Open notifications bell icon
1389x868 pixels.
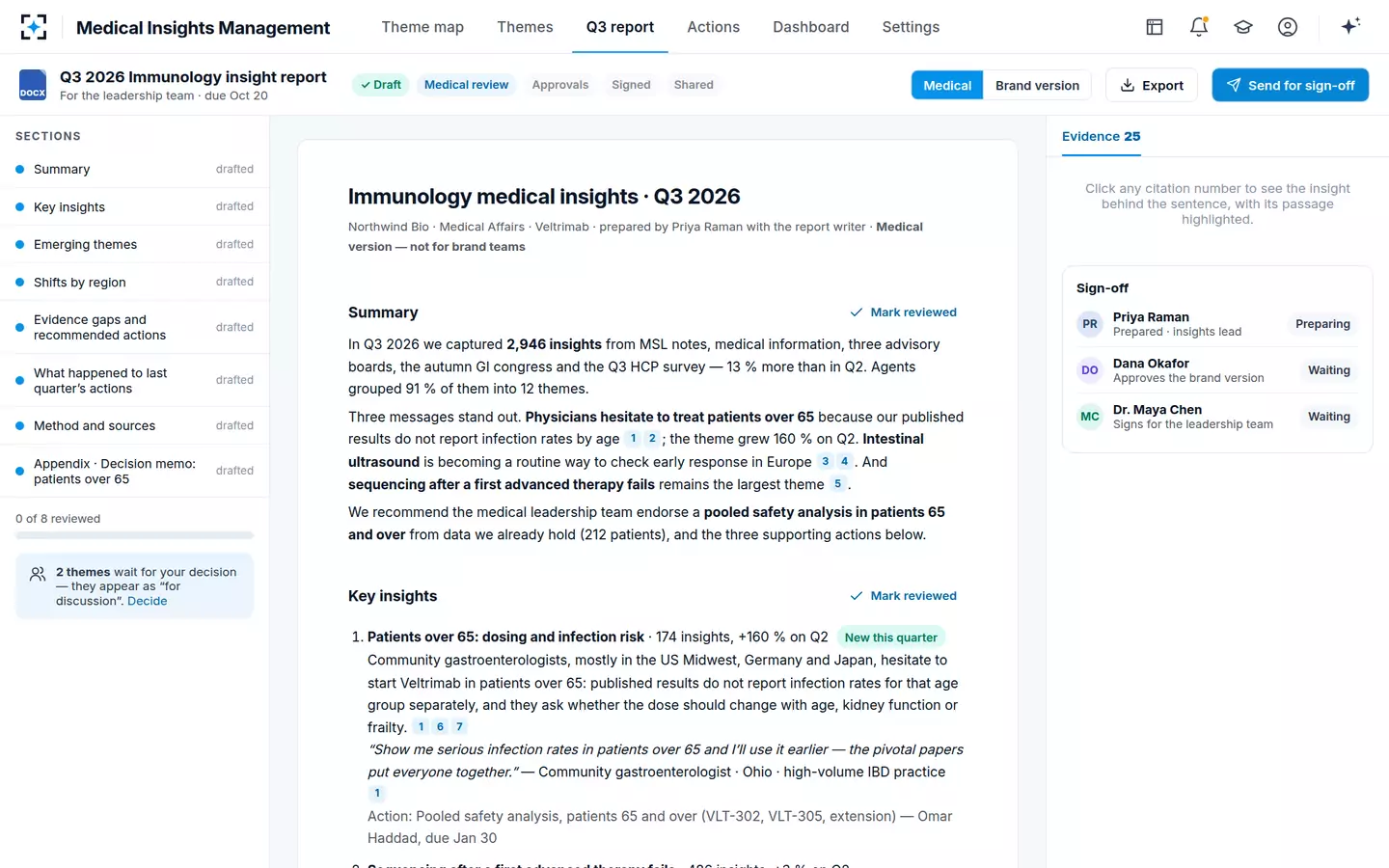point(1199,27)
